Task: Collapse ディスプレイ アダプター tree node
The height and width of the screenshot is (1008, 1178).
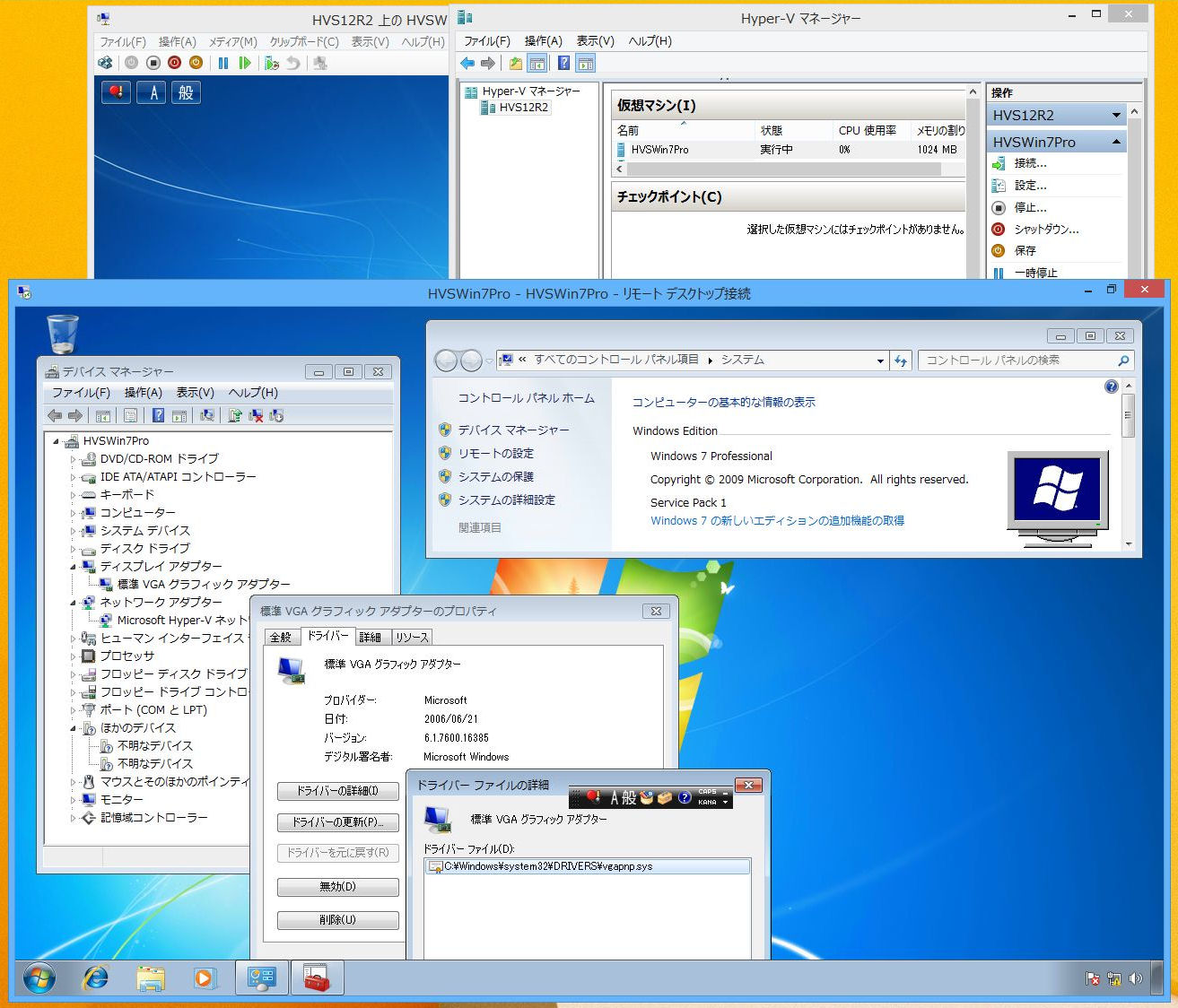Action: (74, 567)
